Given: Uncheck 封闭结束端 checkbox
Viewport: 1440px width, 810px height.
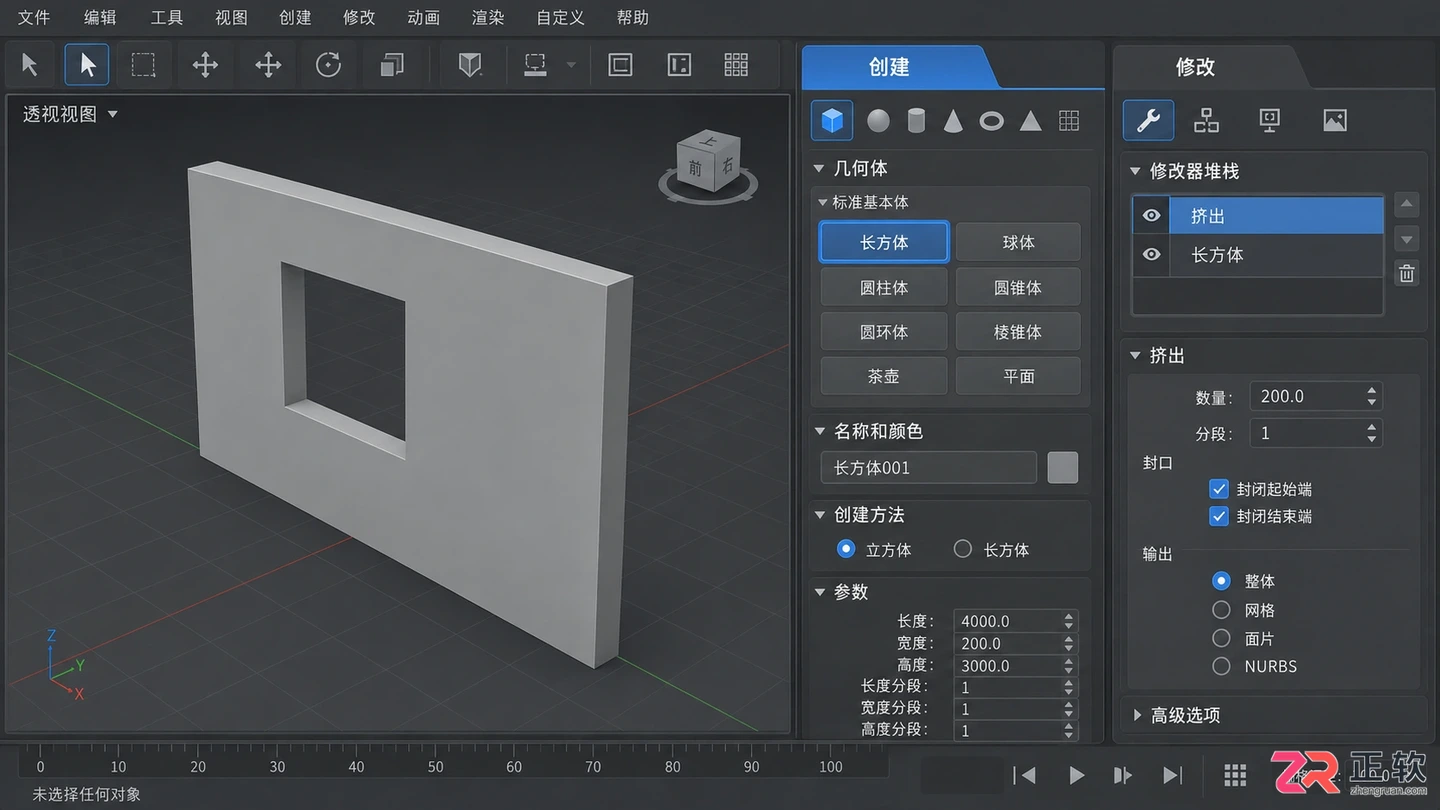Looking at the screenshot, I should pyautogui.click(x=1218, y=516).
